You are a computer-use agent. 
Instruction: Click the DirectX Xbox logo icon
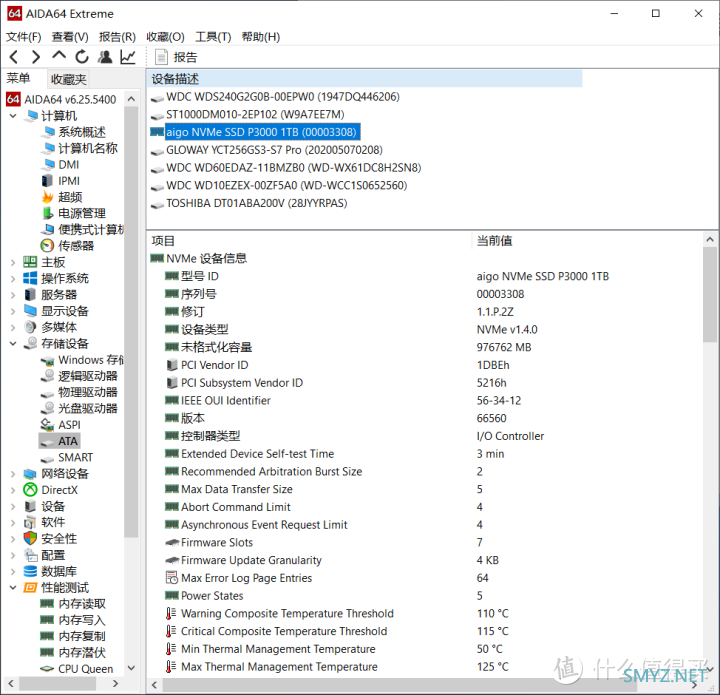[30, 490]
